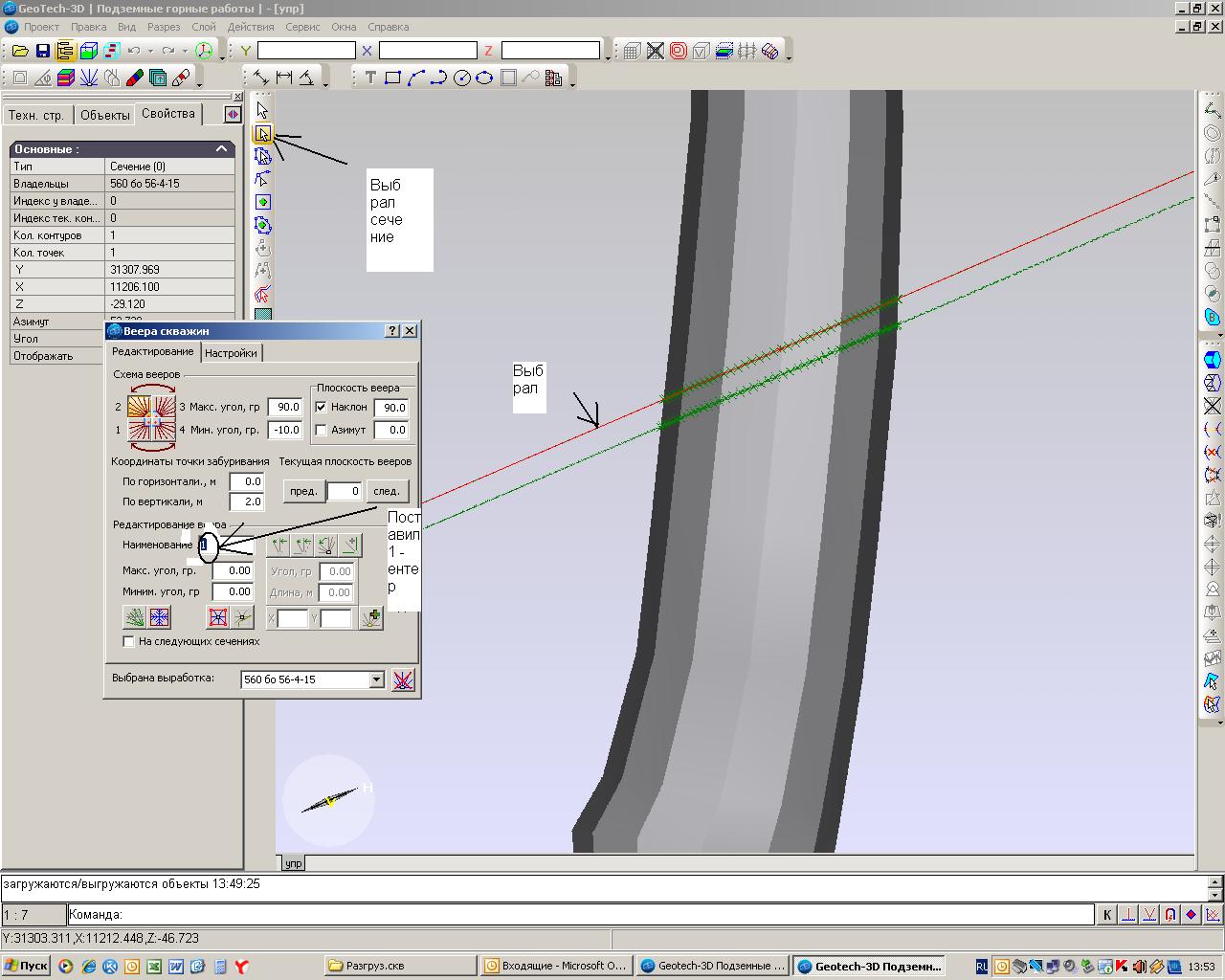Collapse the Основные properties section

click(221, 149)
